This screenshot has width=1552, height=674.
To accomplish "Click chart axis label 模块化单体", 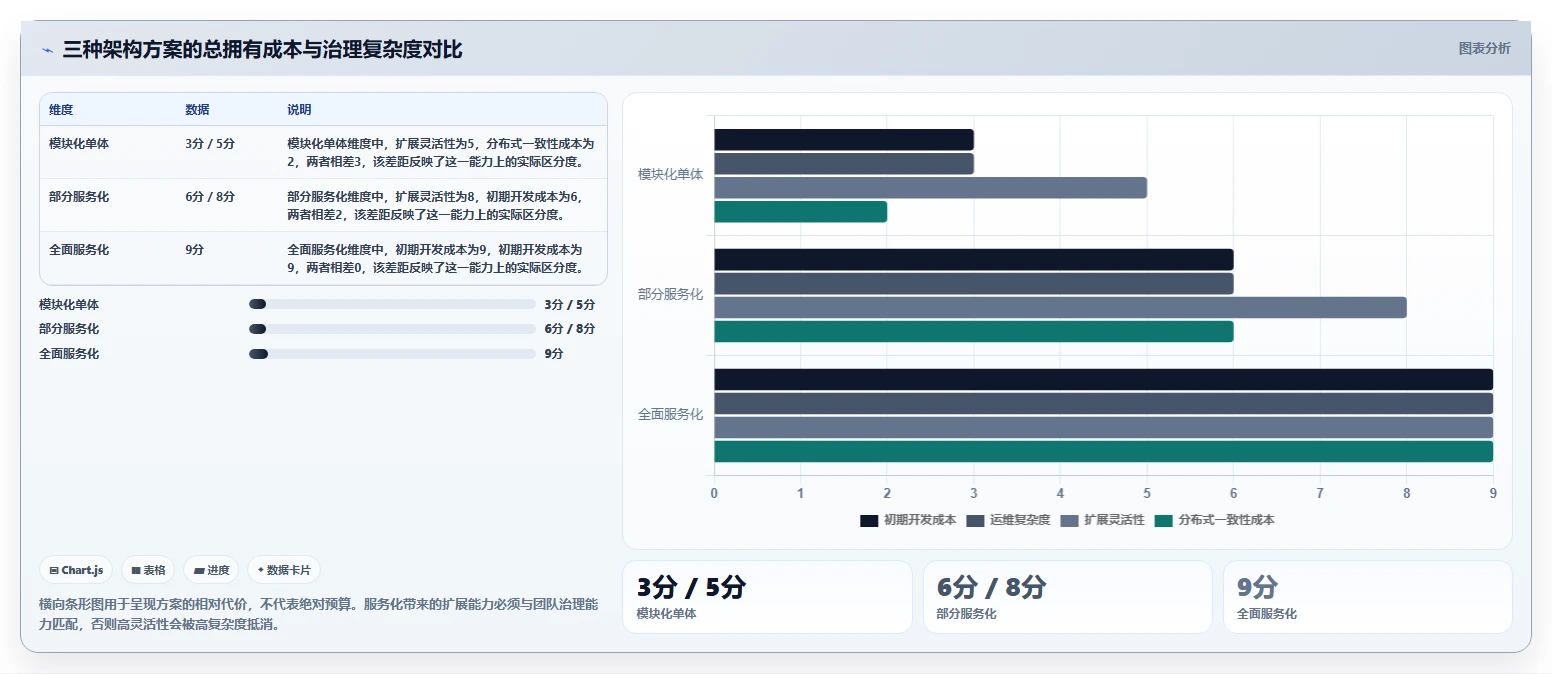I will pos(670,174).
